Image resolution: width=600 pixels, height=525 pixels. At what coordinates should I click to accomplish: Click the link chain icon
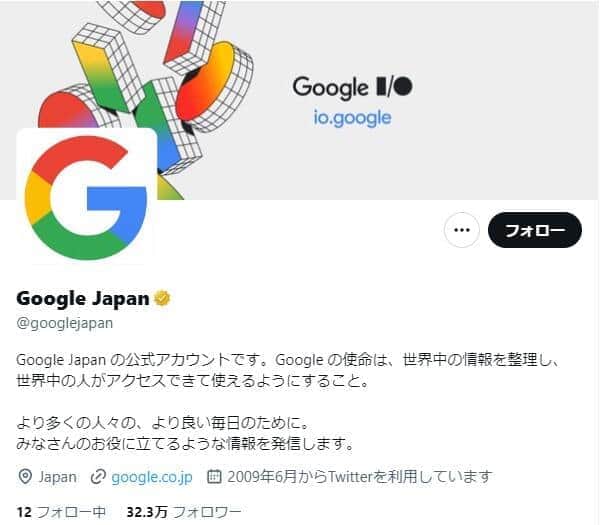coord(98,477)
